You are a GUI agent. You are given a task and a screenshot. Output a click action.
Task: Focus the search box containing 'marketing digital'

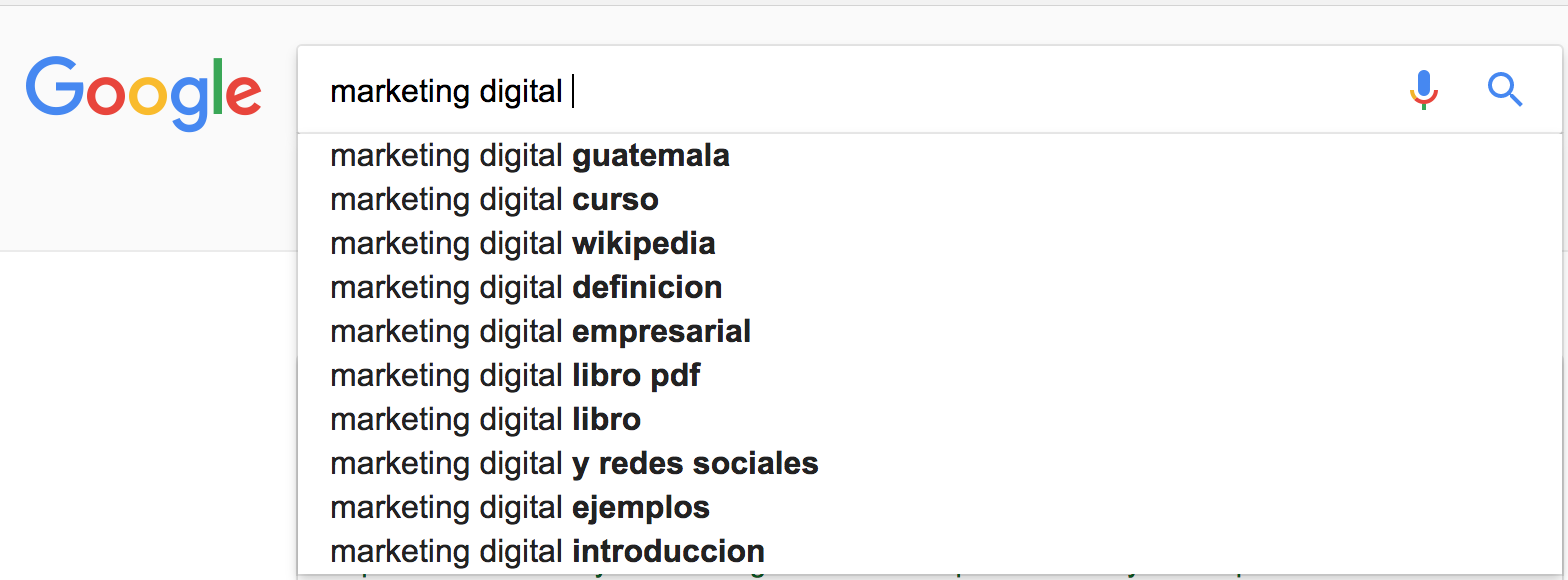930,90
